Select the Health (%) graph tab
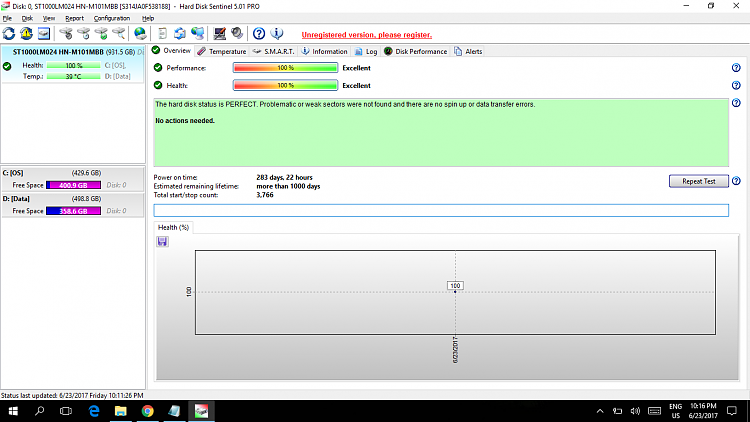 (173, 227)
